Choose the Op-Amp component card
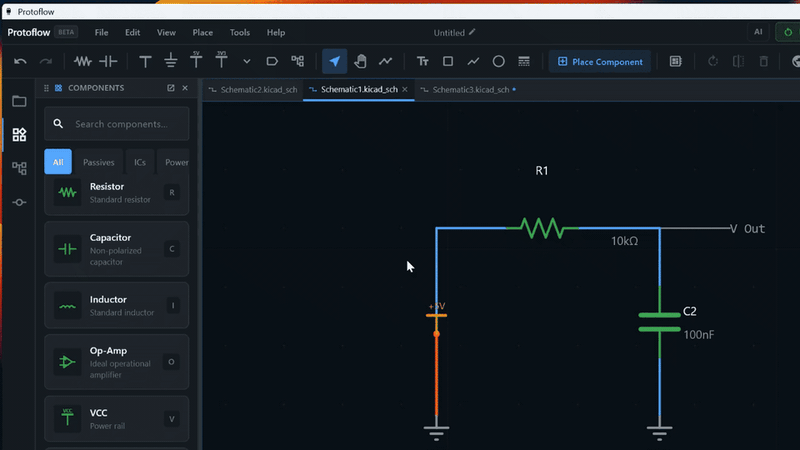 click(x=117, y=362)
